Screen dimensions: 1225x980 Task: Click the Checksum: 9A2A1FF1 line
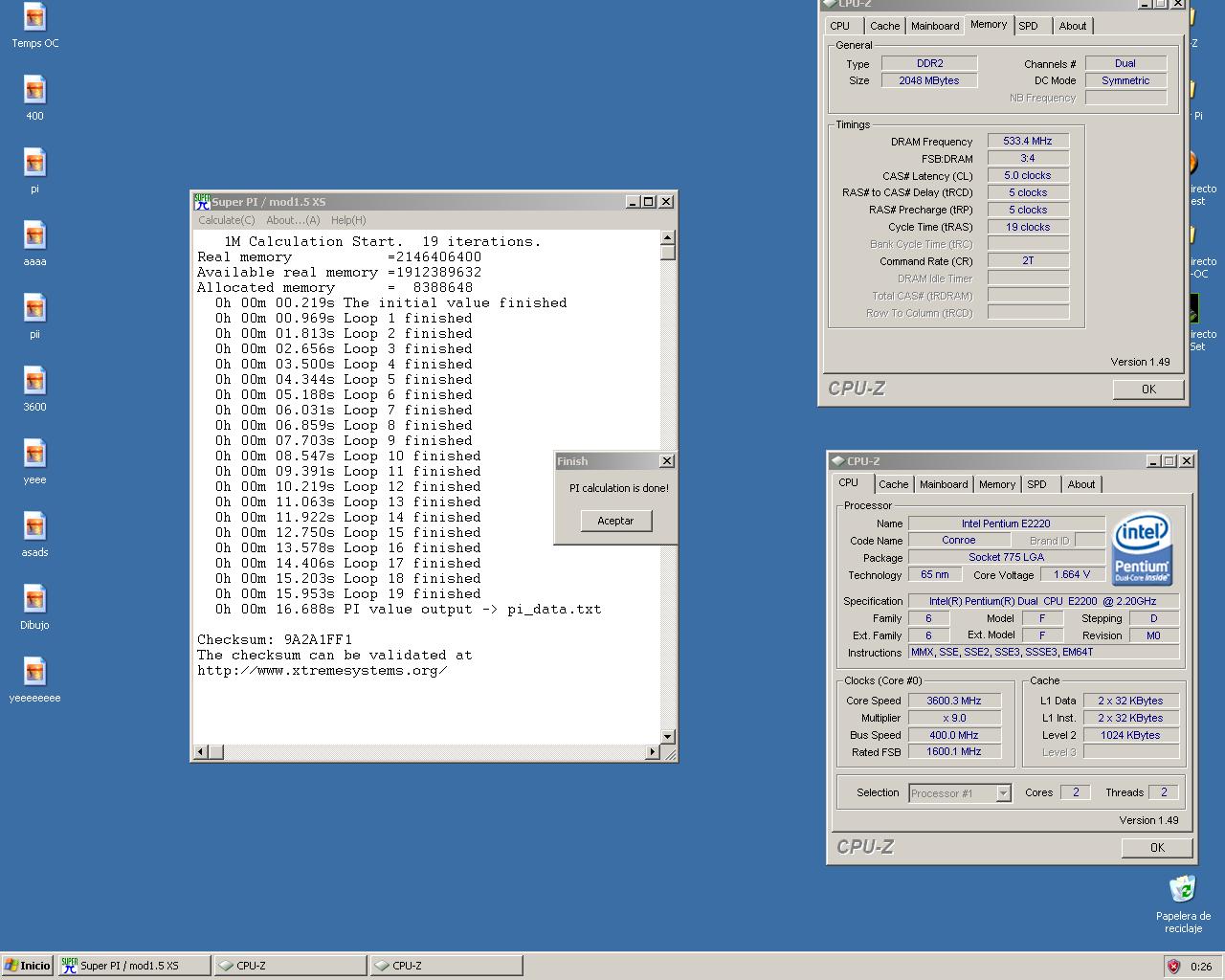pyautogui.click(x=275, y=639)
